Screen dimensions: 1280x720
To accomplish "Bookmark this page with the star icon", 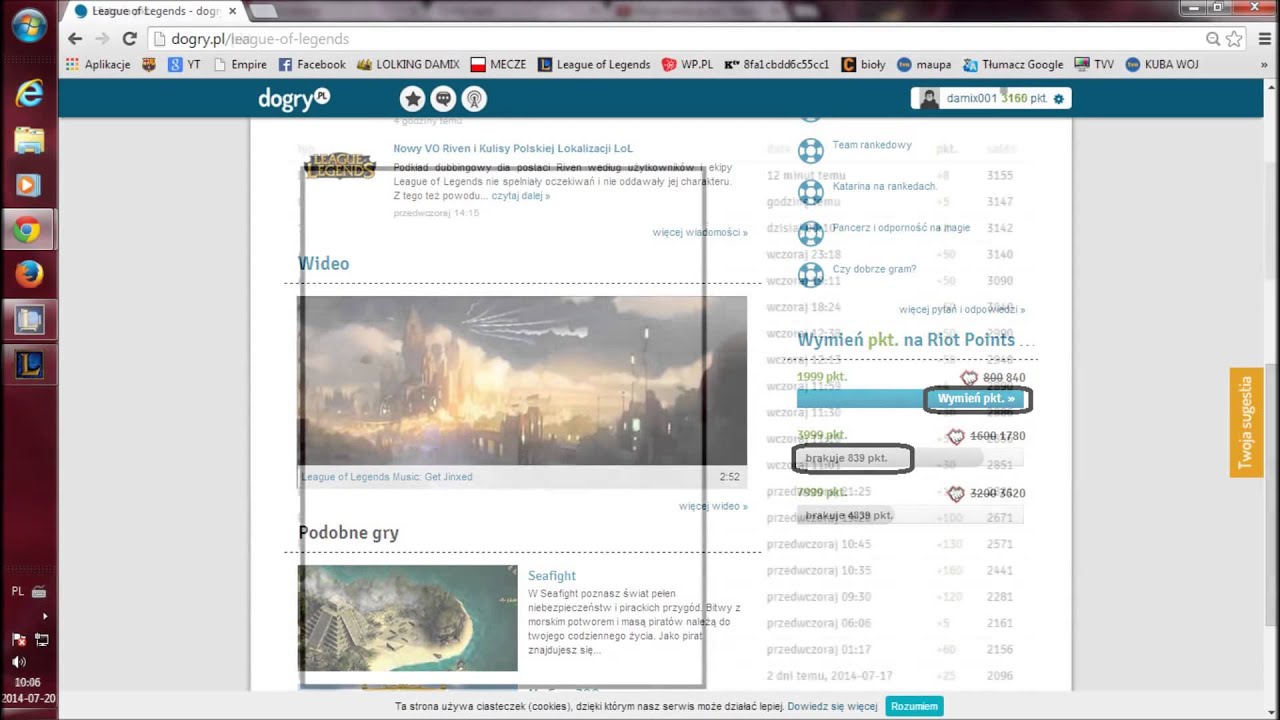I will tap(1234, 39).
